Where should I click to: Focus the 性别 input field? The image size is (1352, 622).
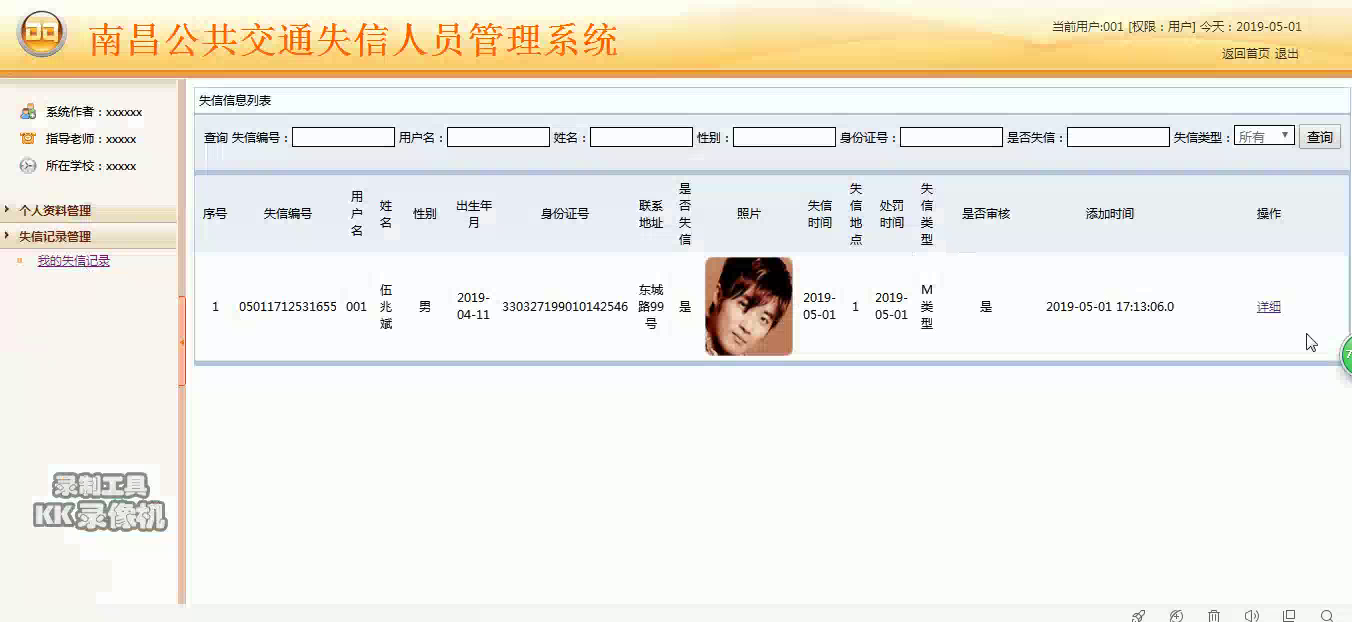point(784,137)
